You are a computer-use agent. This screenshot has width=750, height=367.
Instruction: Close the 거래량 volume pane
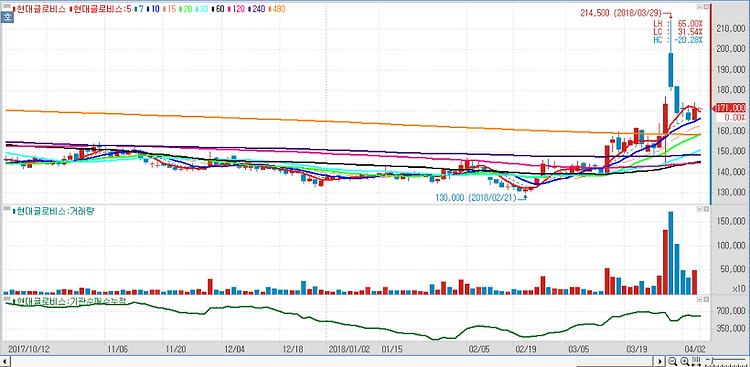click(x=706, y=210)
